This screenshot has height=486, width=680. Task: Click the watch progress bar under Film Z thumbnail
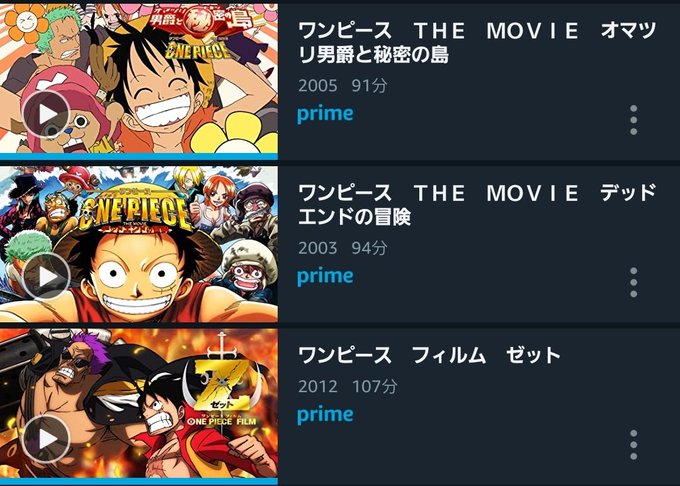pos(139,482)
